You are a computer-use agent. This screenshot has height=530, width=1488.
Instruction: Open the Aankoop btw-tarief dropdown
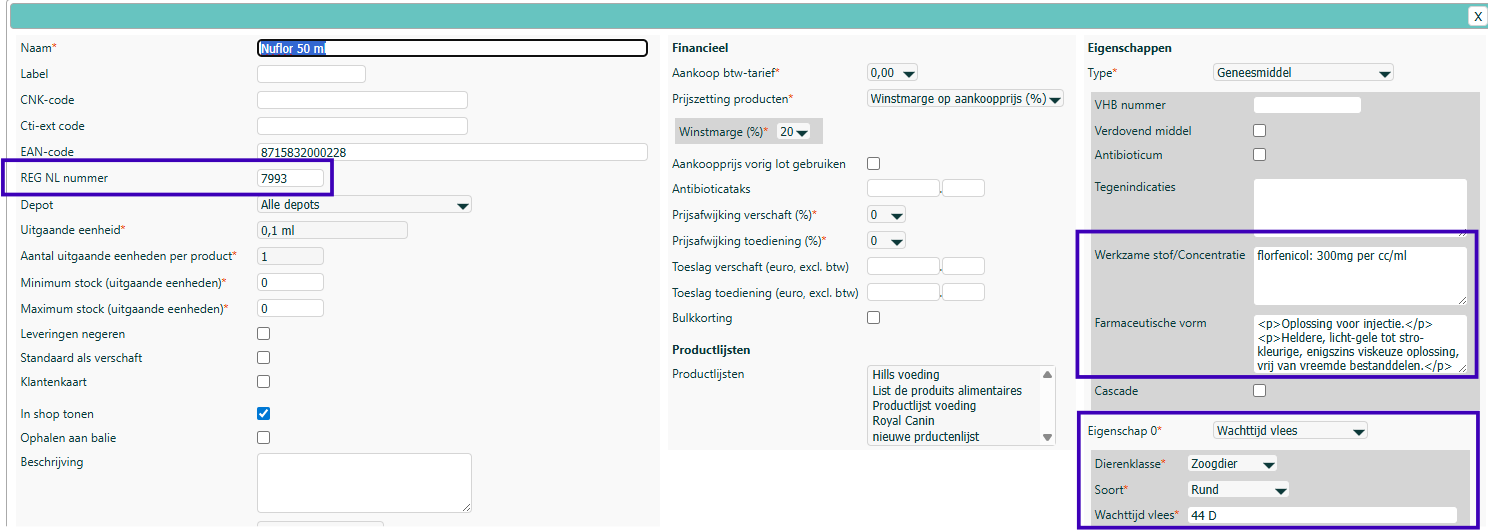coord(892,73)
